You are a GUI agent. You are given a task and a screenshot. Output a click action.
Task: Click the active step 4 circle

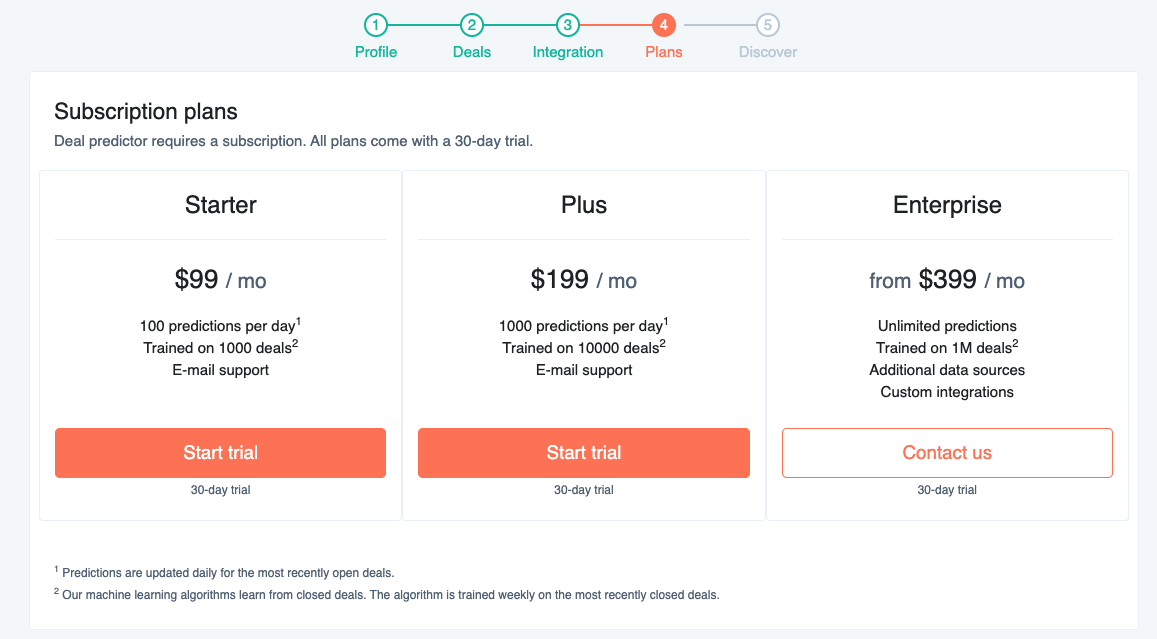point(664,25)
